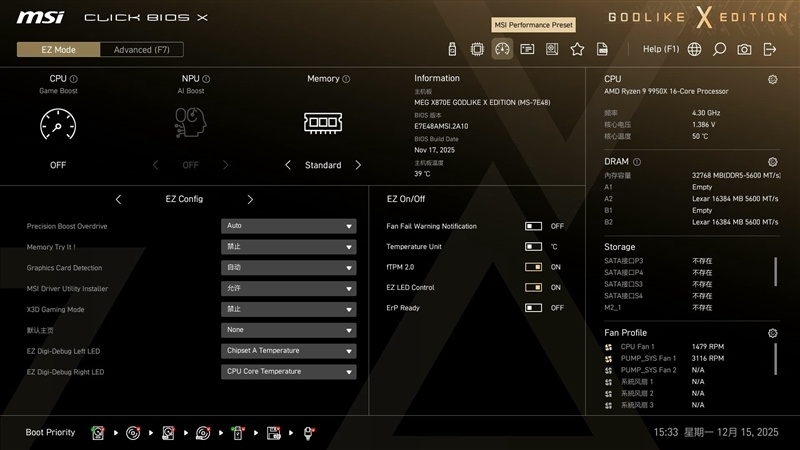This screenshot has width=800, height=450.
Task: Click the NPU info circle icon
Action: pos(206,79)
